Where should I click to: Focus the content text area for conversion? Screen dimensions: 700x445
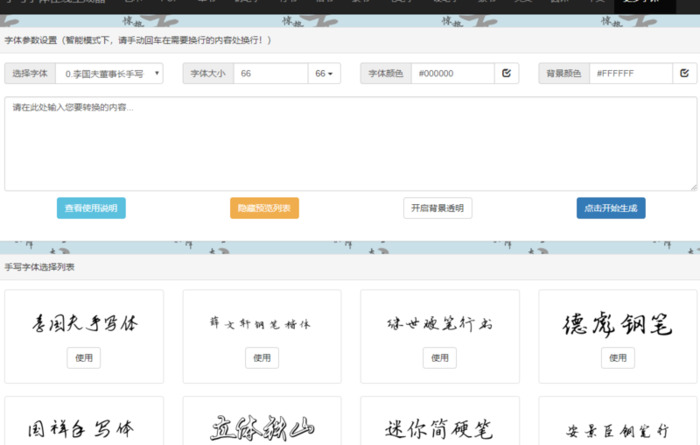click(350, 144)
